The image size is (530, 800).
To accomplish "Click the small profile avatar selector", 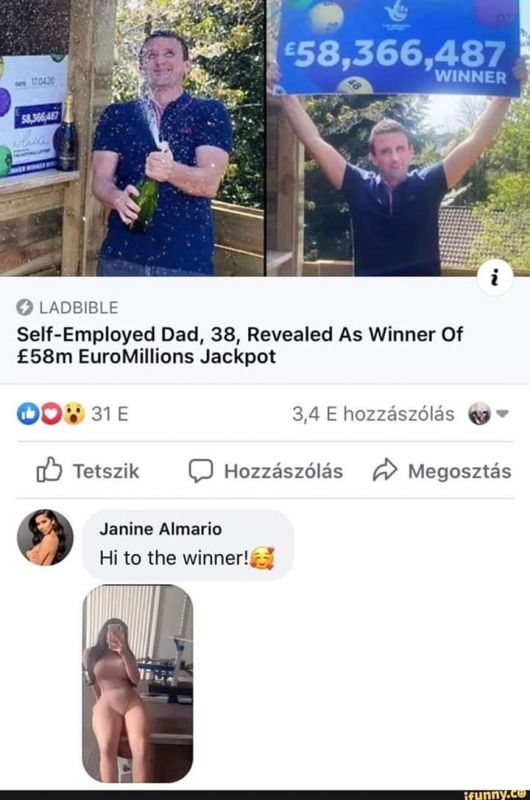I will click(x=479, y=413).
